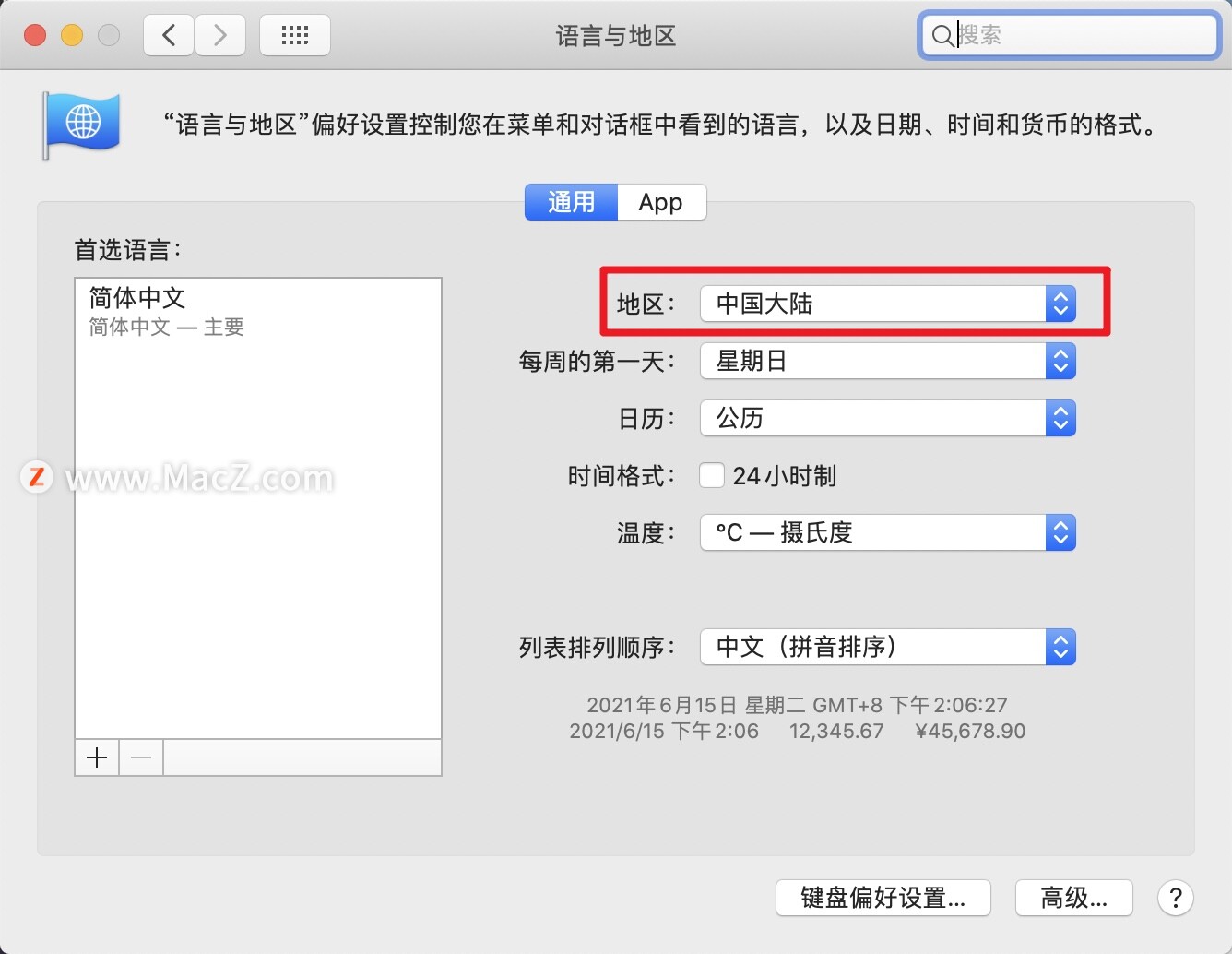Enable the 24小时制 time format checkbox
Screen dimensions: 1232x954
click(712, 475)
